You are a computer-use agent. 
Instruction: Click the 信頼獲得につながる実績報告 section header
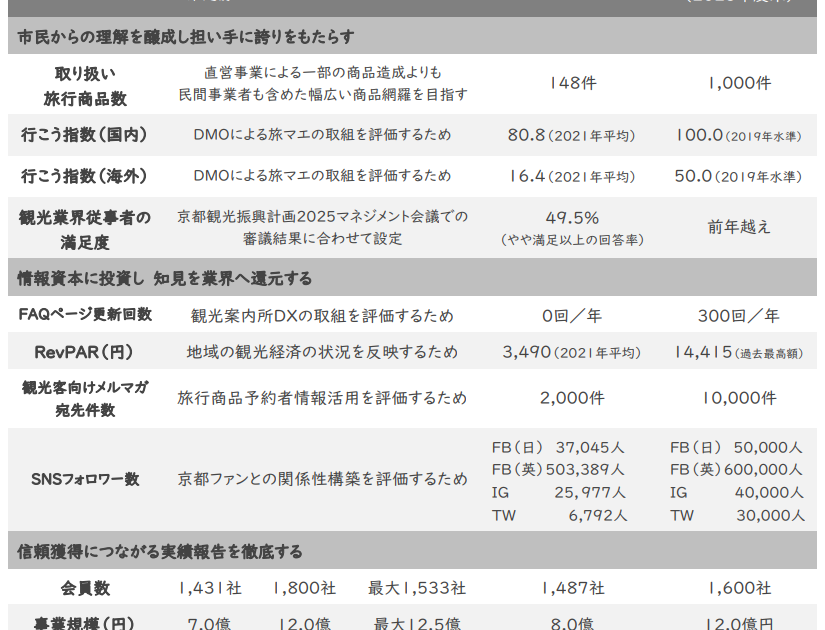click(160, 551)
